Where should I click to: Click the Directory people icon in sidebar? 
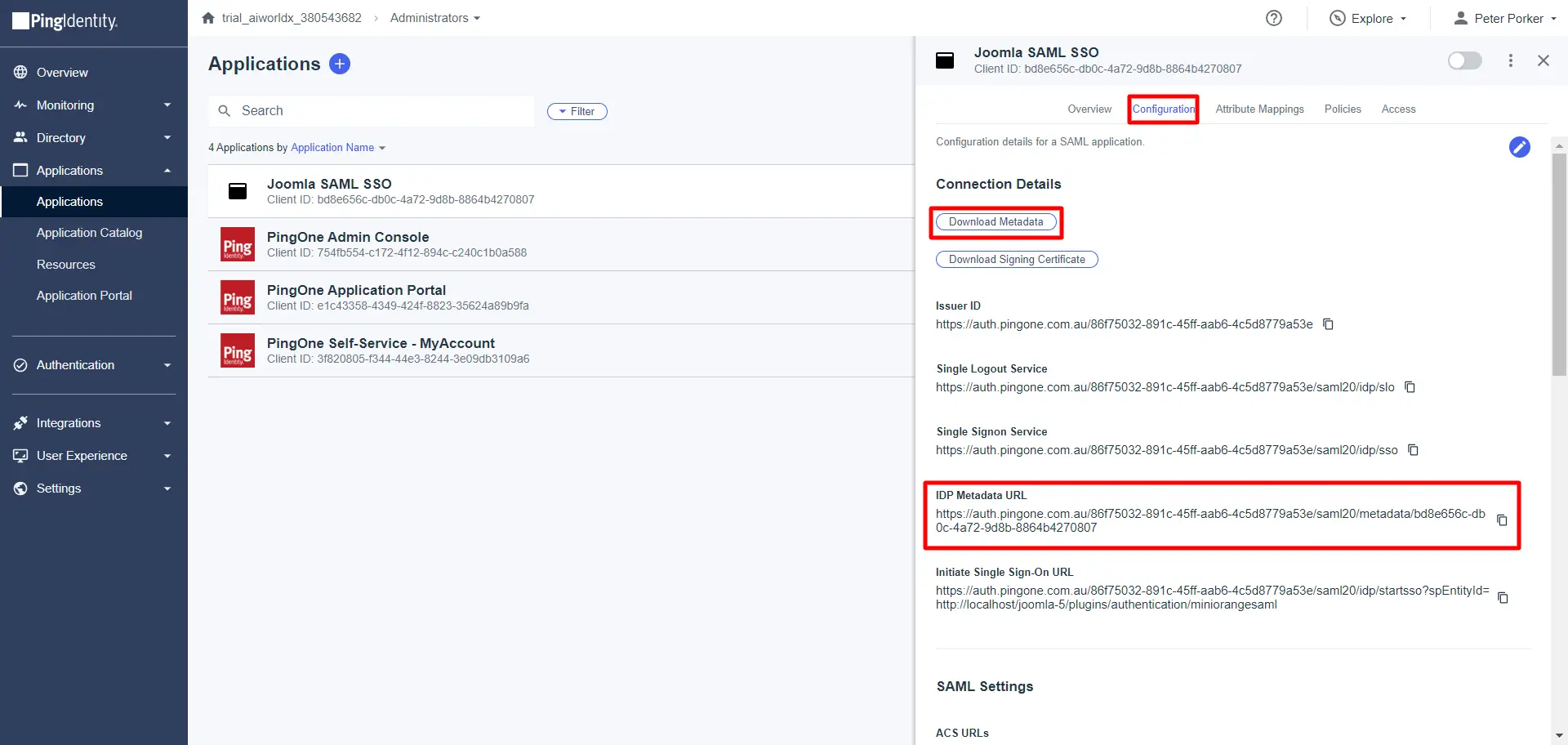tap(20, 137)
